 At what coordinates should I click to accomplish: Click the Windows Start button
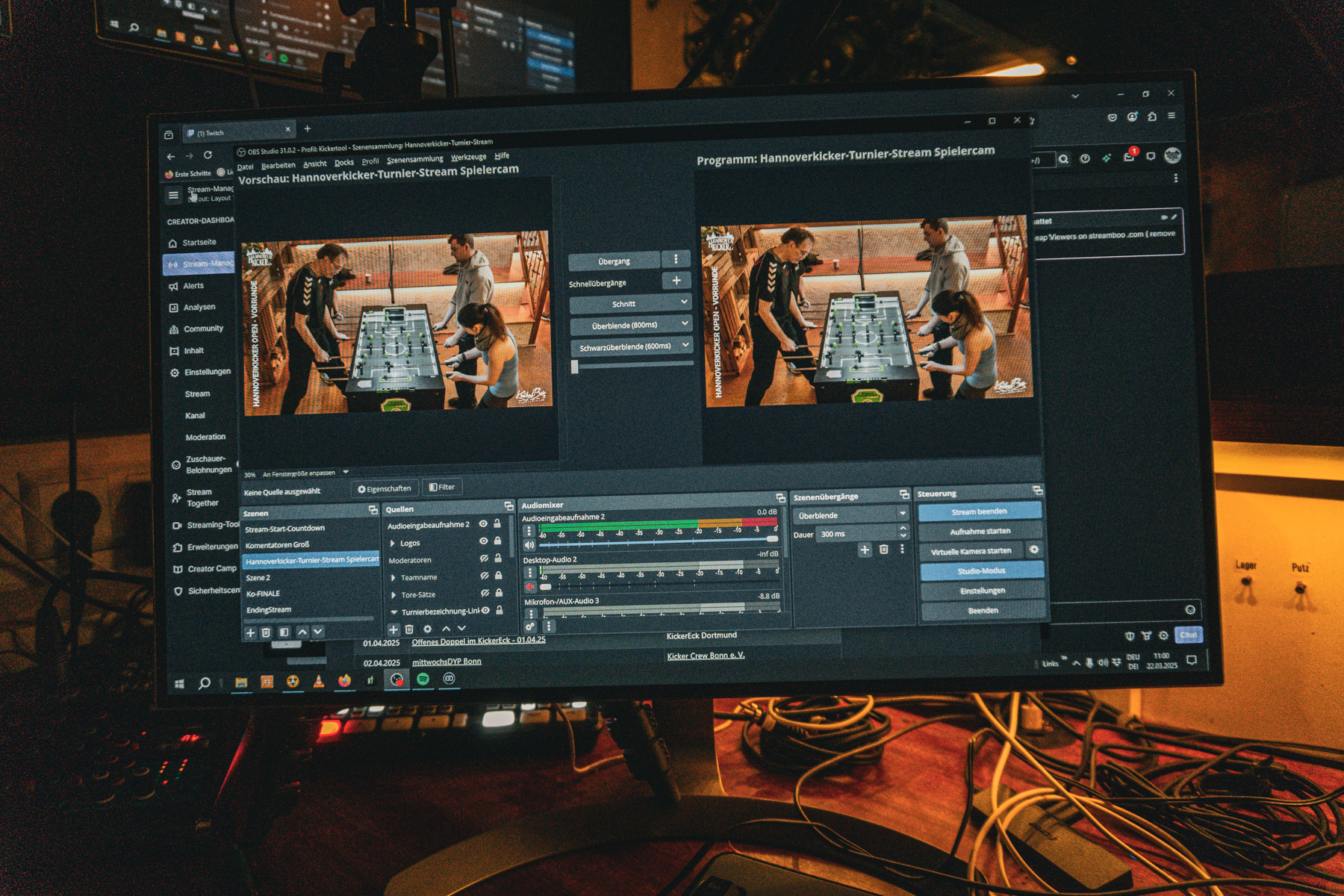tap(179, 683)
